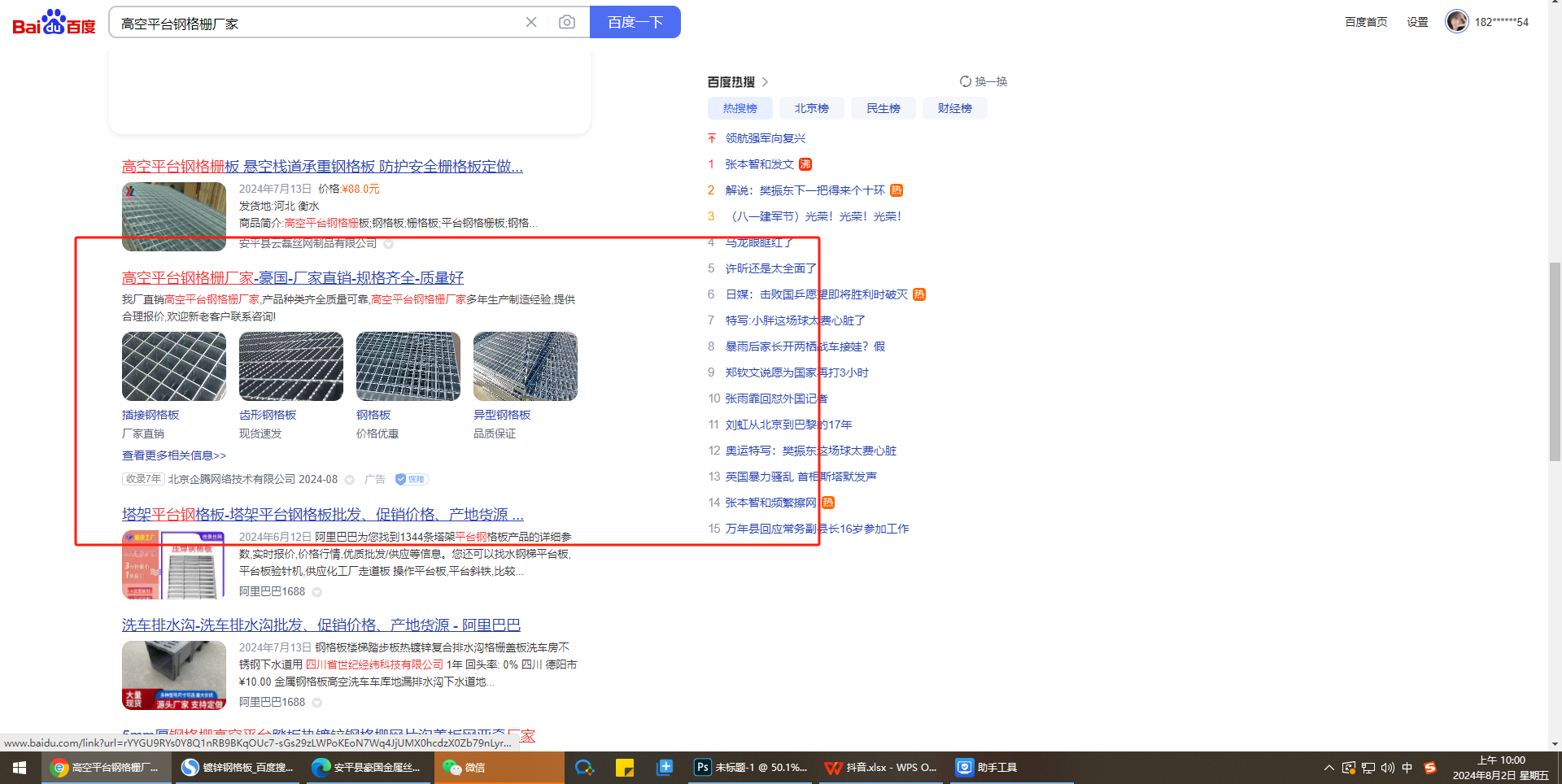Click the Baidu logo

click(x=54, y=23)
